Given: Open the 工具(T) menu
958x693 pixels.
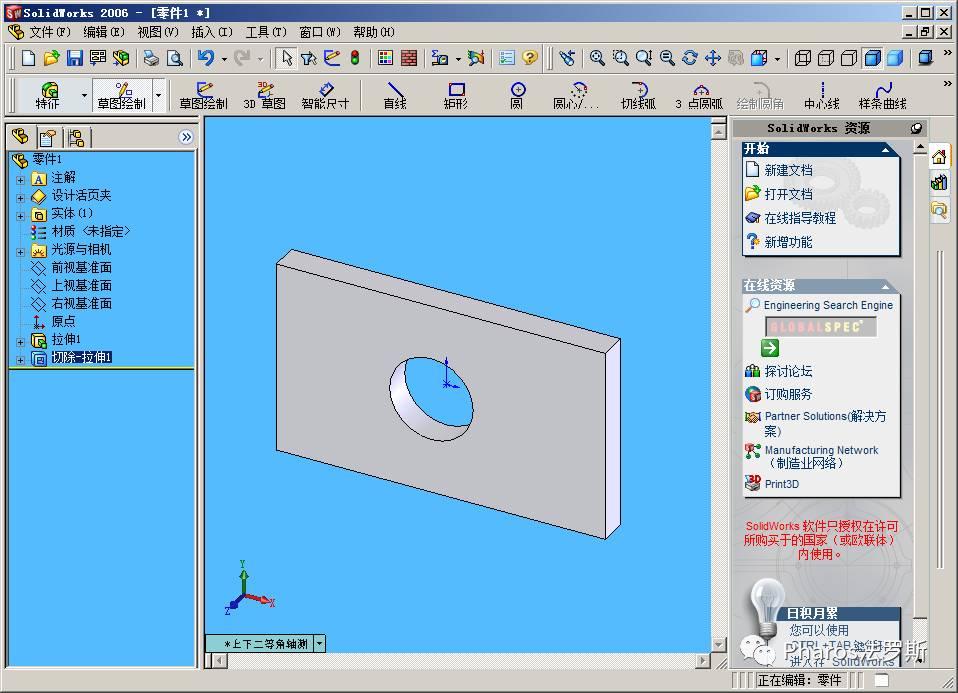Looking at the screenshot, I should point(266,32).
